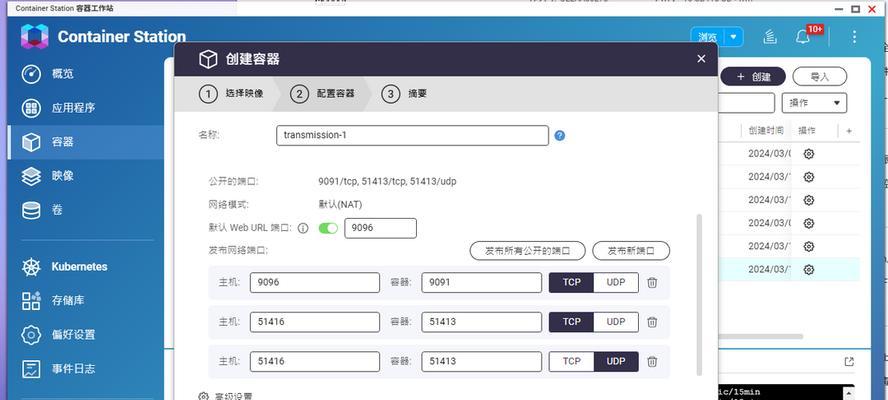
Task: Click the 存储库 repository icon
Action: (31, 300)
